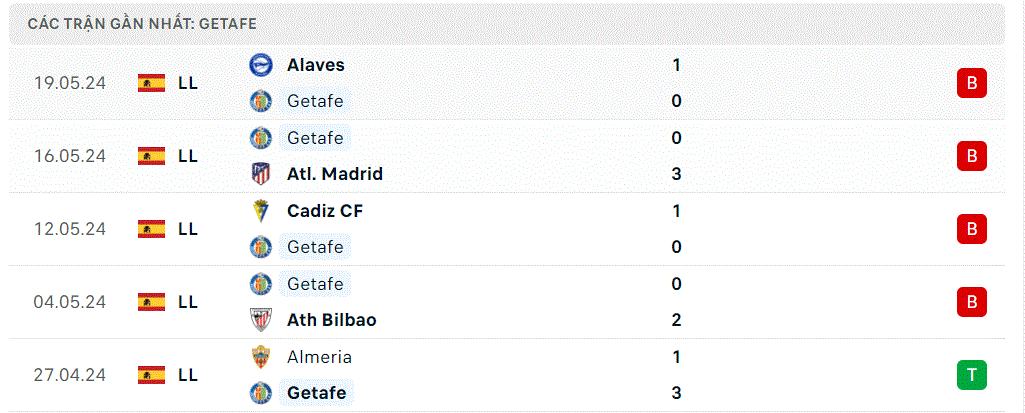The height and width of the screenshot is (413, 1025).
Task: Click the green T result badge for 27.04.24
Action: click(x=971, y=374)
